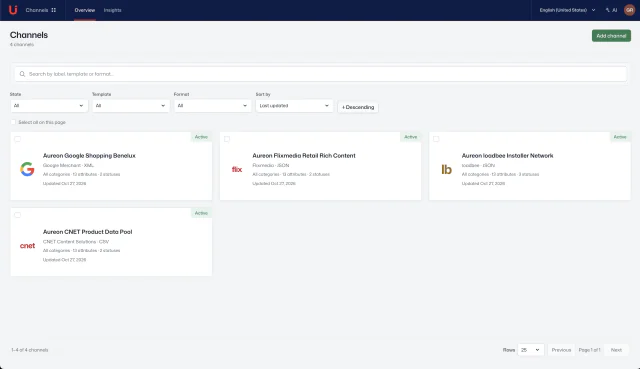
Task: Click the Channels menu in the header
Action: coord(37,10)
